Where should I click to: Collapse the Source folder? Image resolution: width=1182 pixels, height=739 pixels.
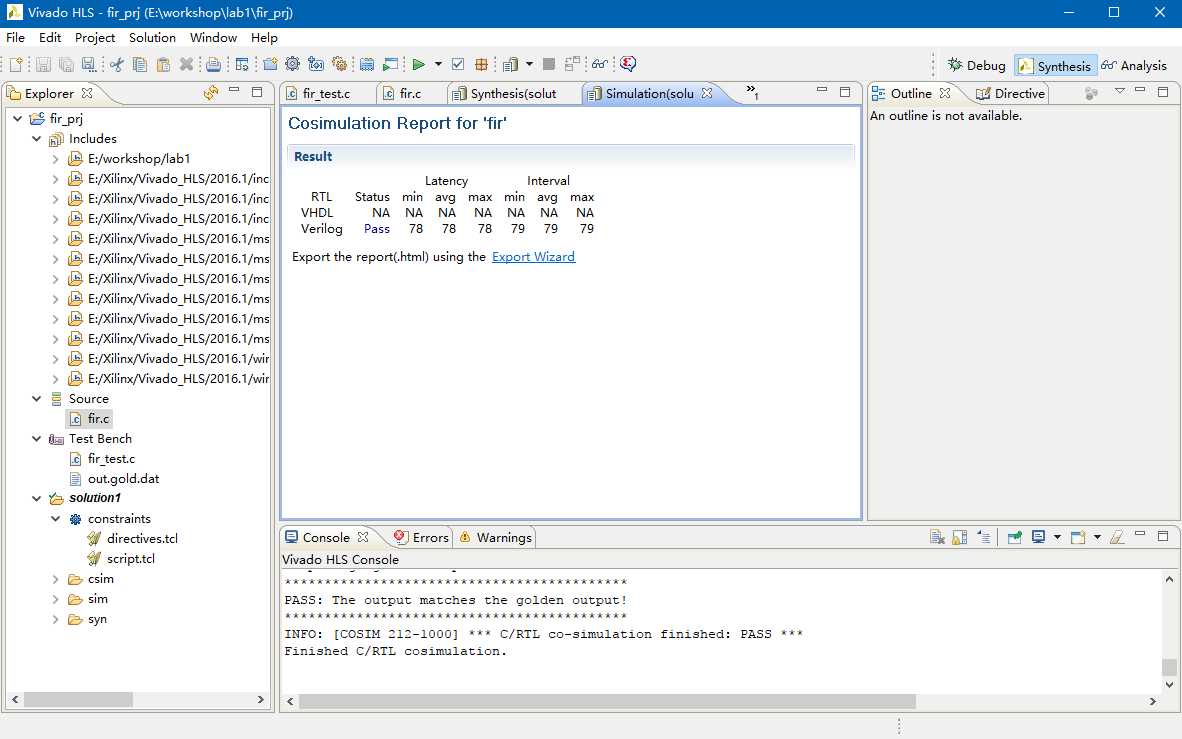tap(36, 399)
